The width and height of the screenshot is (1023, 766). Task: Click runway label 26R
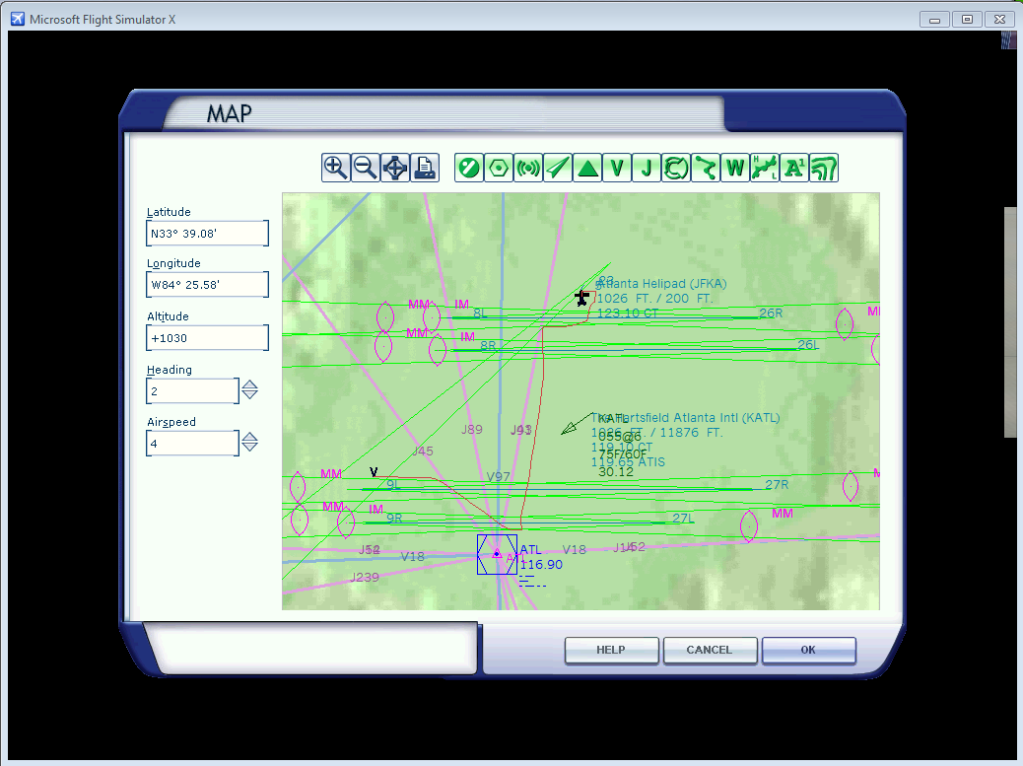(771, 313)
